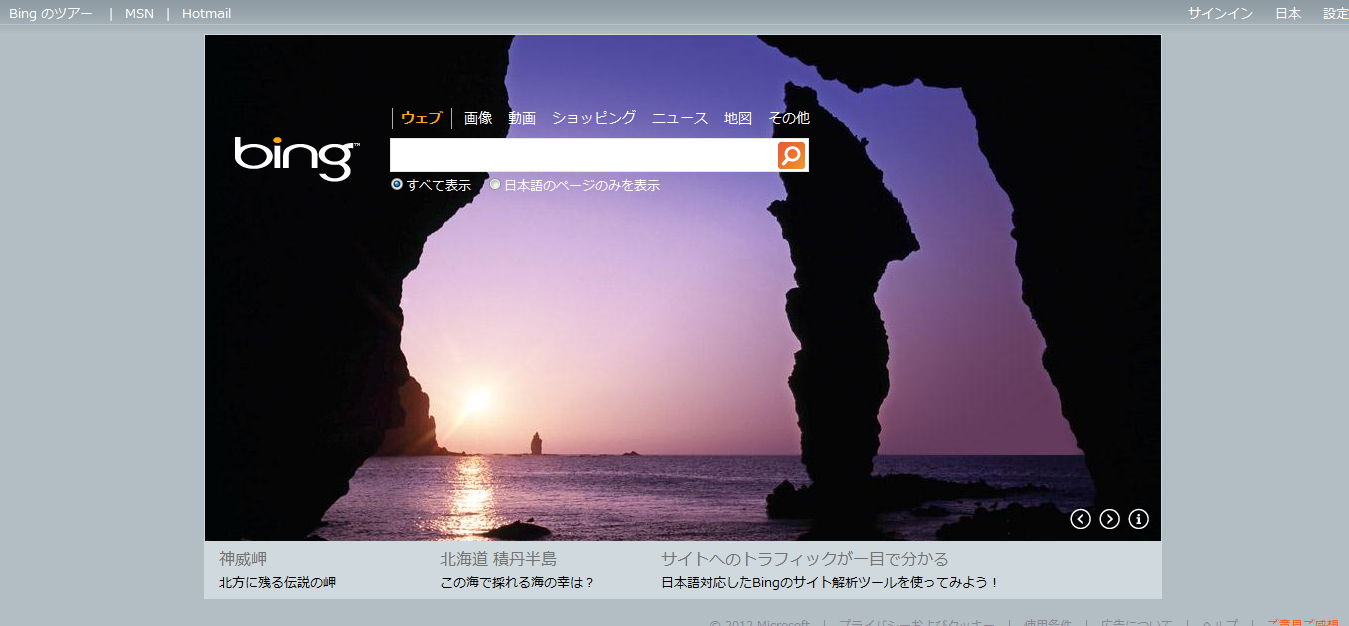1349x626 pixels.
Task: Expand the その他 menu
Action: point(788,118)
